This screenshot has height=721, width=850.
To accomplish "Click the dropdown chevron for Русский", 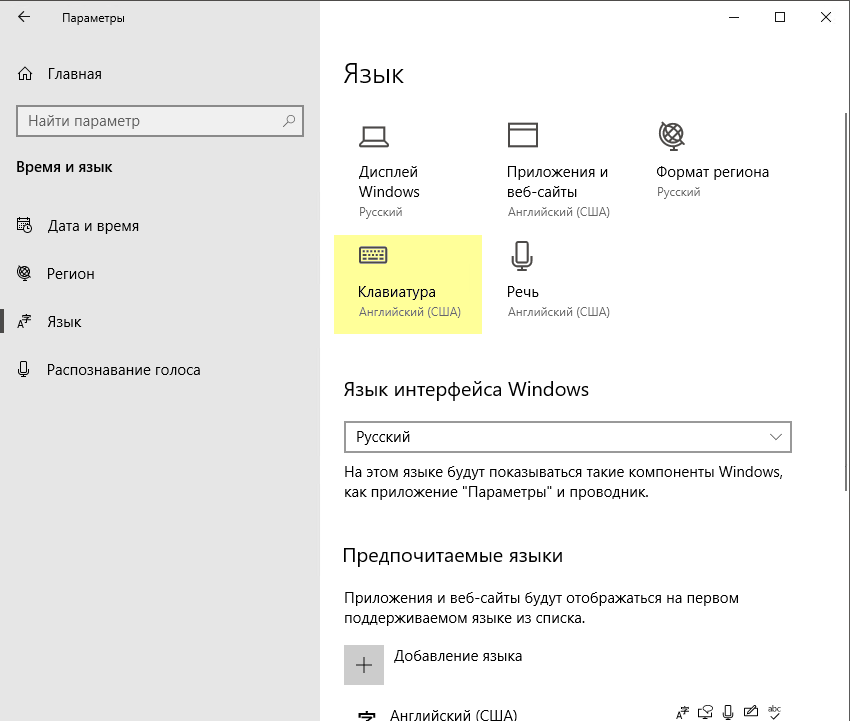I will point(776,437).
